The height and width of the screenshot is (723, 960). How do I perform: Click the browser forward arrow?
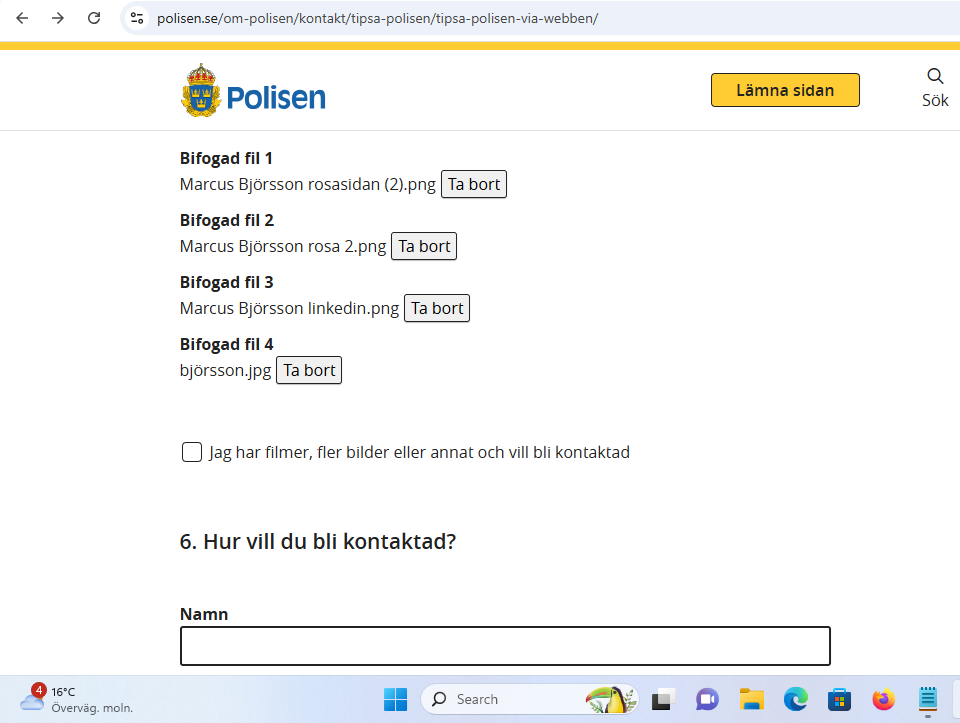tap(58, 18)
